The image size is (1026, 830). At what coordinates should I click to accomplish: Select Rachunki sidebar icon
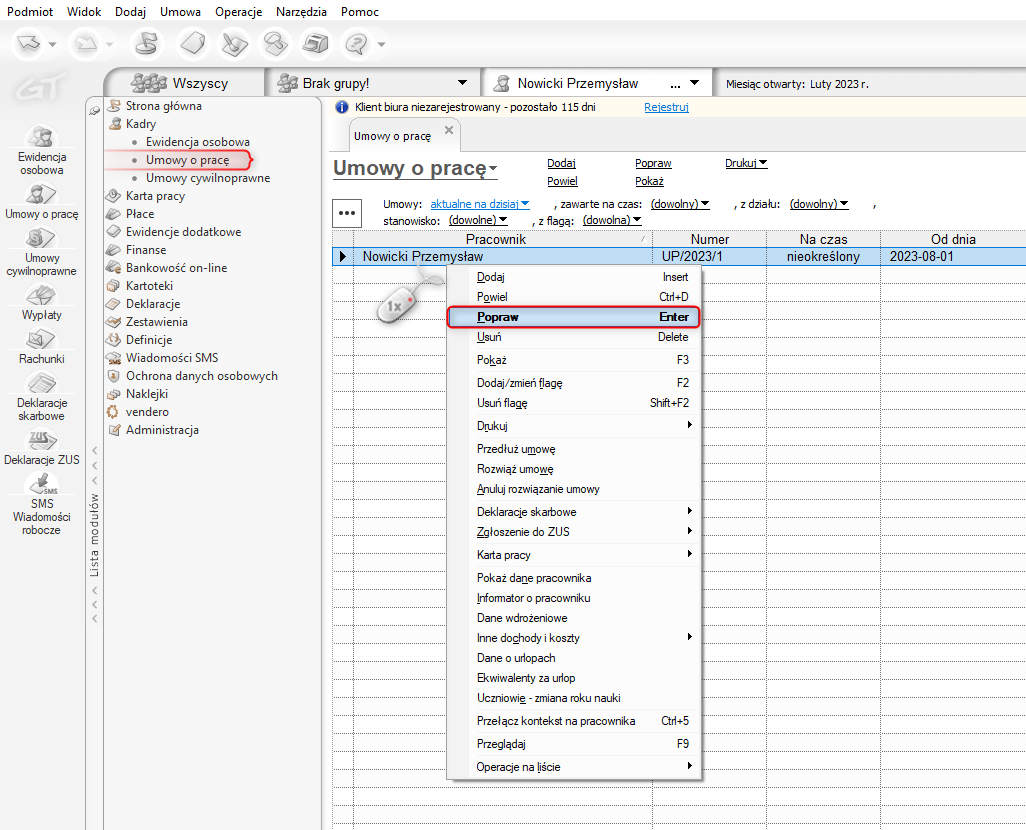pos(41,341)
